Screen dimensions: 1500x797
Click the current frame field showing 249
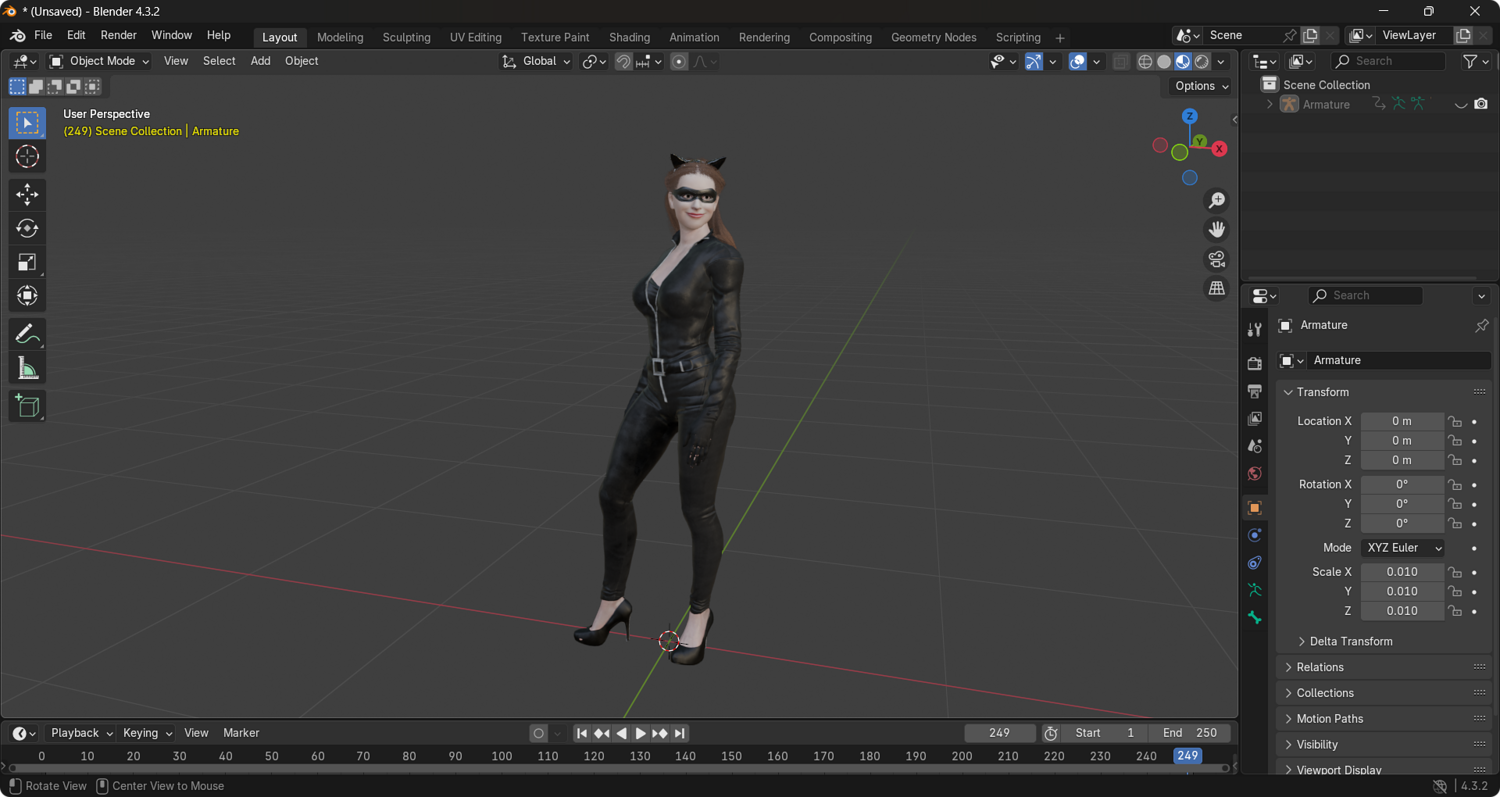pos(1000,734)
